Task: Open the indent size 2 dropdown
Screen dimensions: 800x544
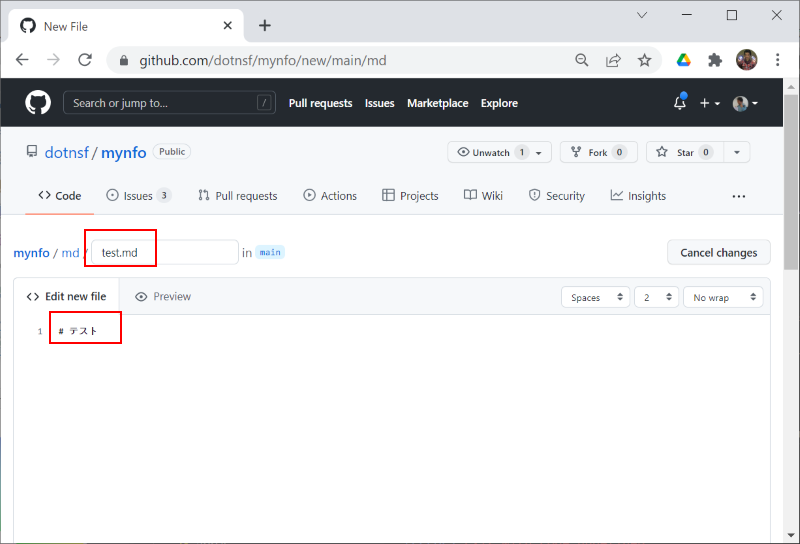Action: (656, 297)
